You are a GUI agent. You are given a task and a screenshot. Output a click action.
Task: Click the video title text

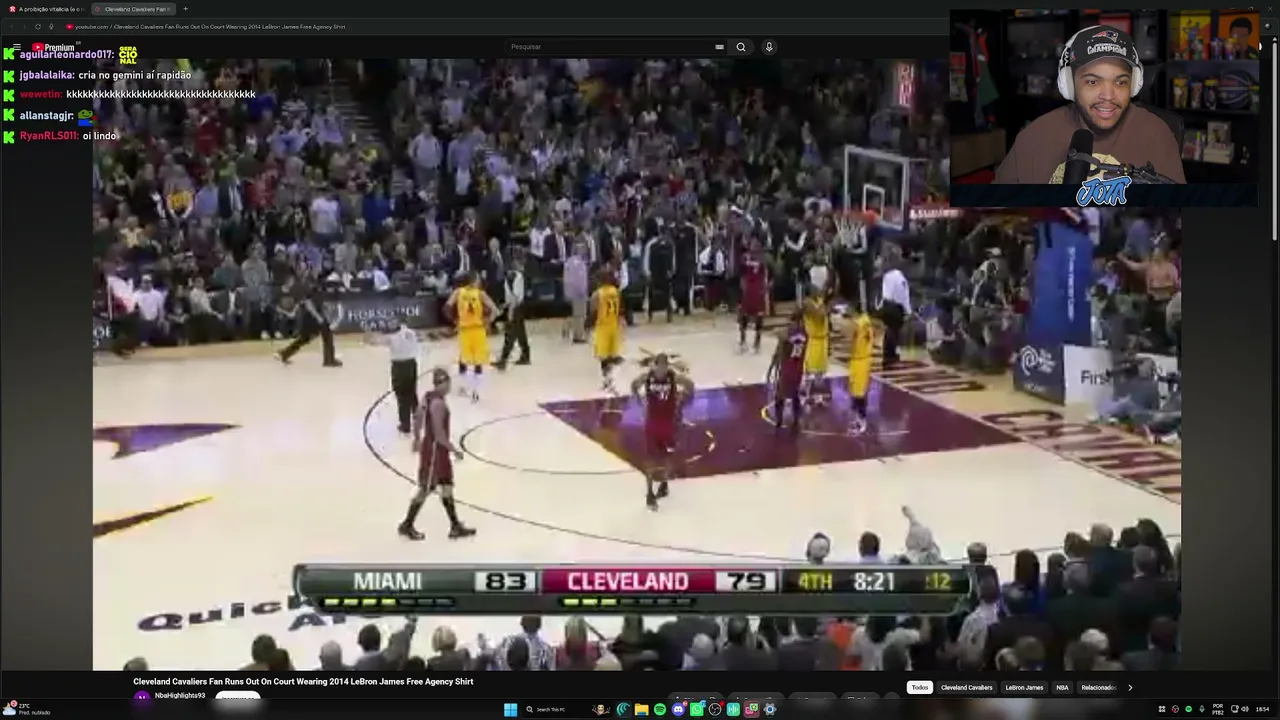[303, 682]
